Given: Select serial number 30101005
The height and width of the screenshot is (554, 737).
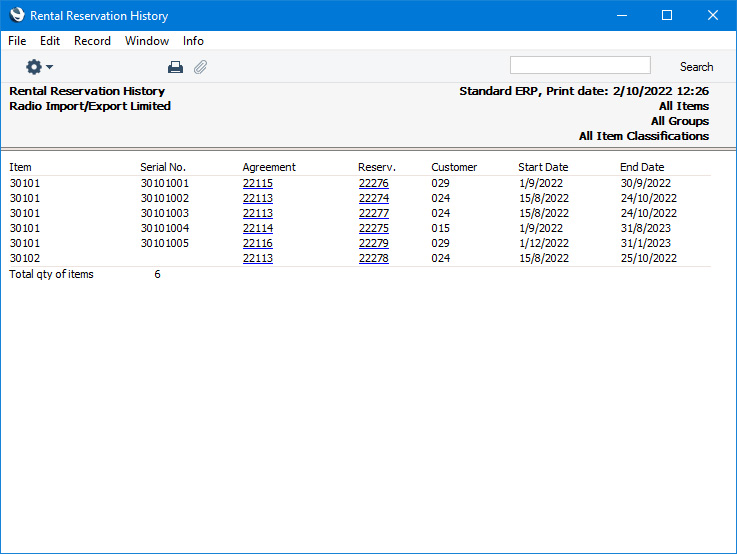Looking at the screenshot, I should pyautogui.click(x=165, y=243).
